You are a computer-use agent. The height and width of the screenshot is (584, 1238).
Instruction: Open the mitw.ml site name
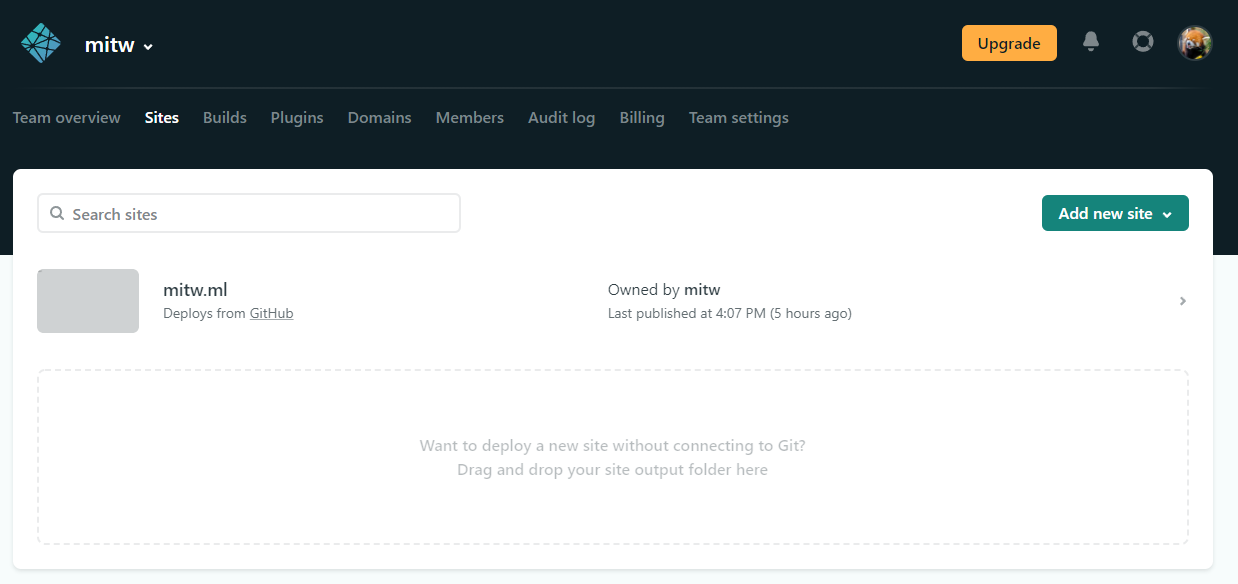(195, 290)
